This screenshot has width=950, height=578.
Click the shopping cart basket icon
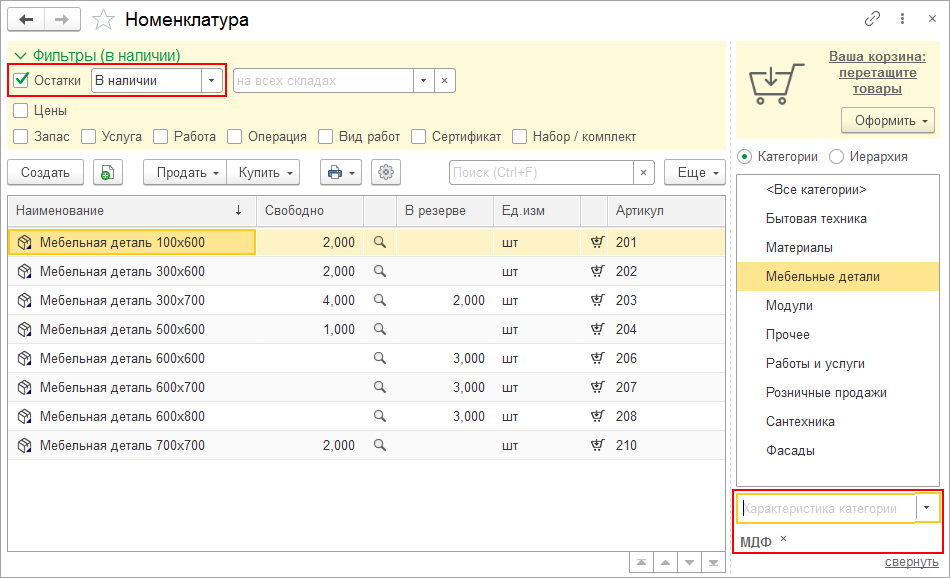(x=775, y=84)
